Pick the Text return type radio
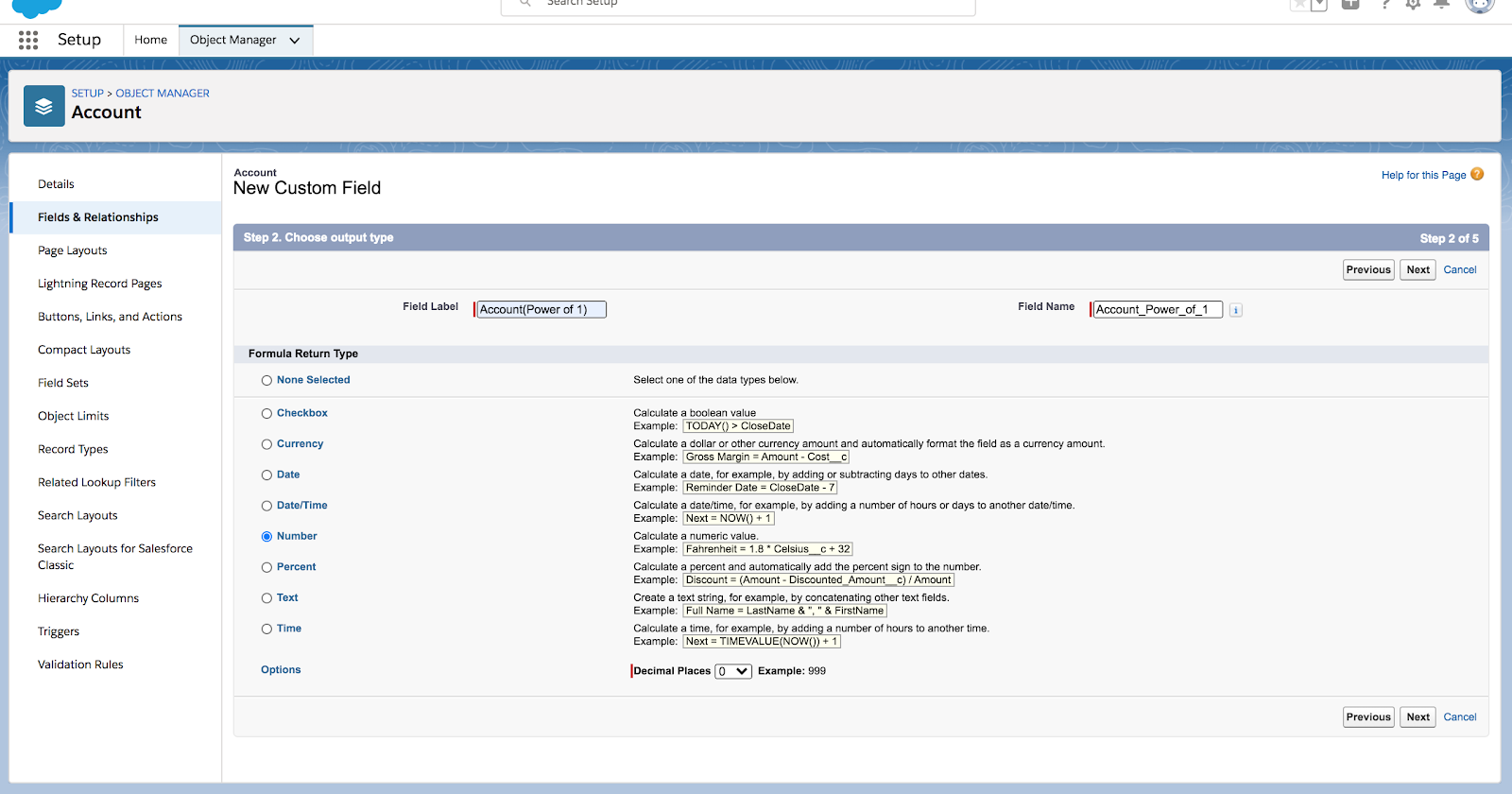This screenshot has width=1512, height=794. click(x=266, y=598)
